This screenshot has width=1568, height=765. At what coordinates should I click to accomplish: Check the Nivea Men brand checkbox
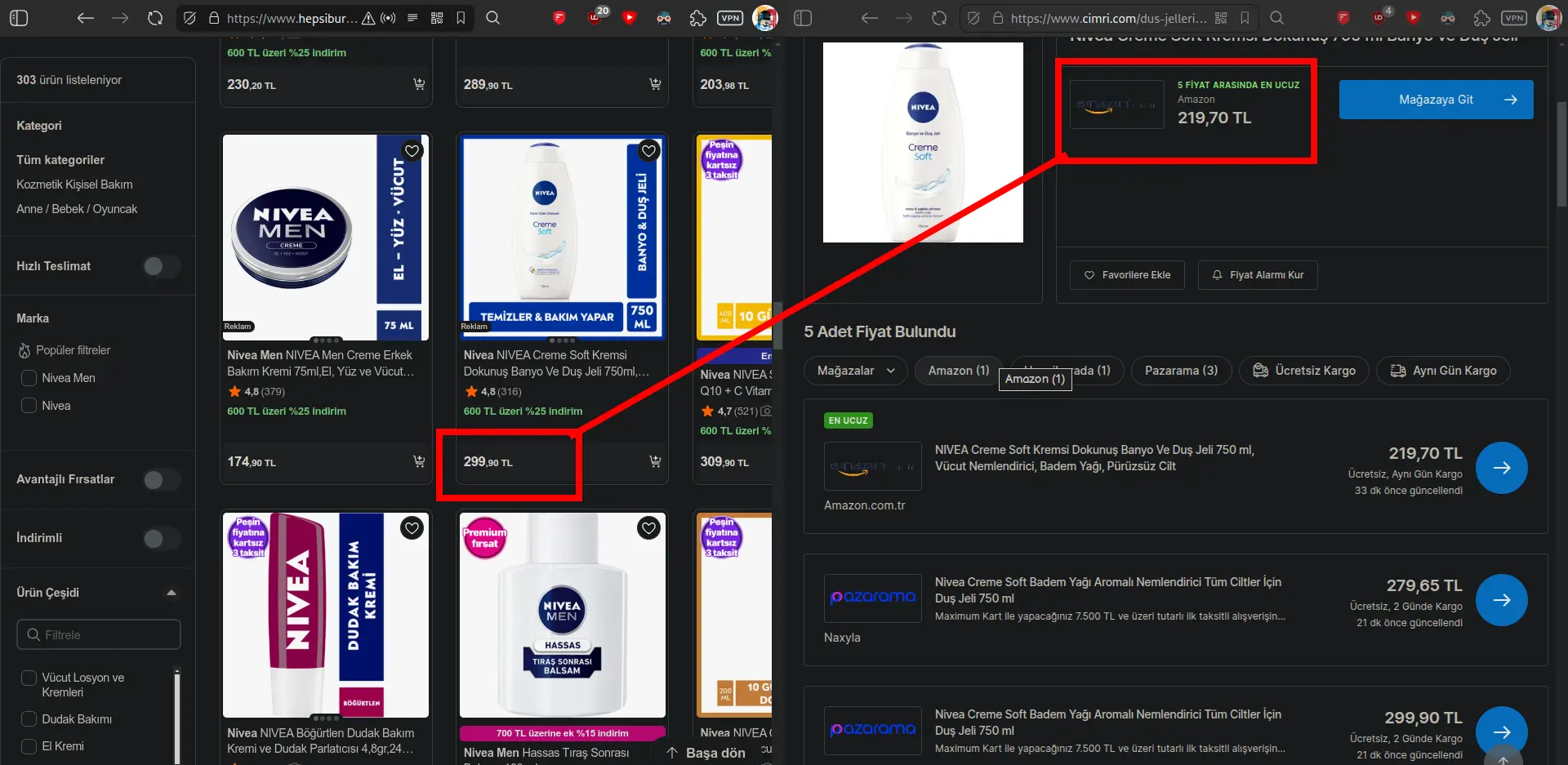(29, 378)
